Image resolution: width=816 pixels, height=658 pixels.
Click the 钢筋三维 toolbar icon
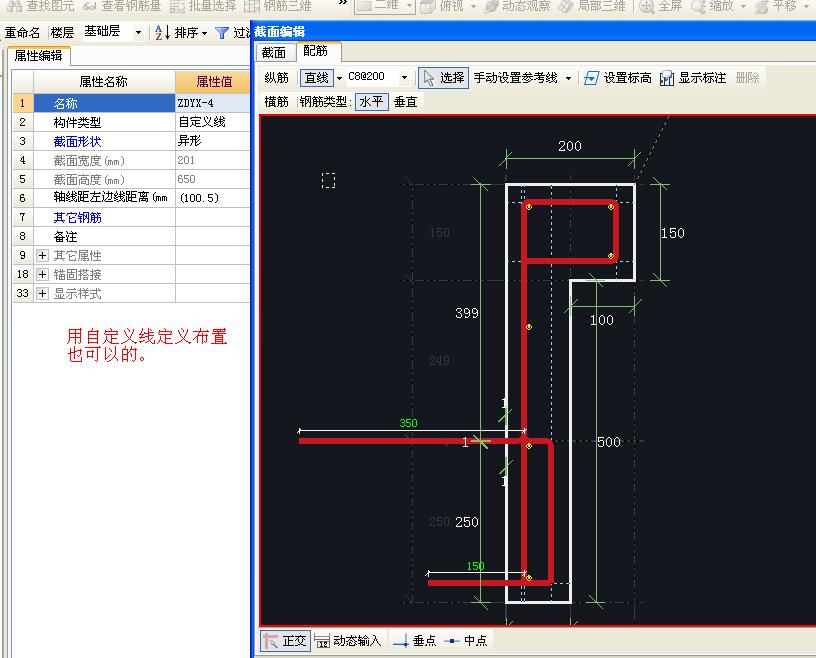point(252,6)
